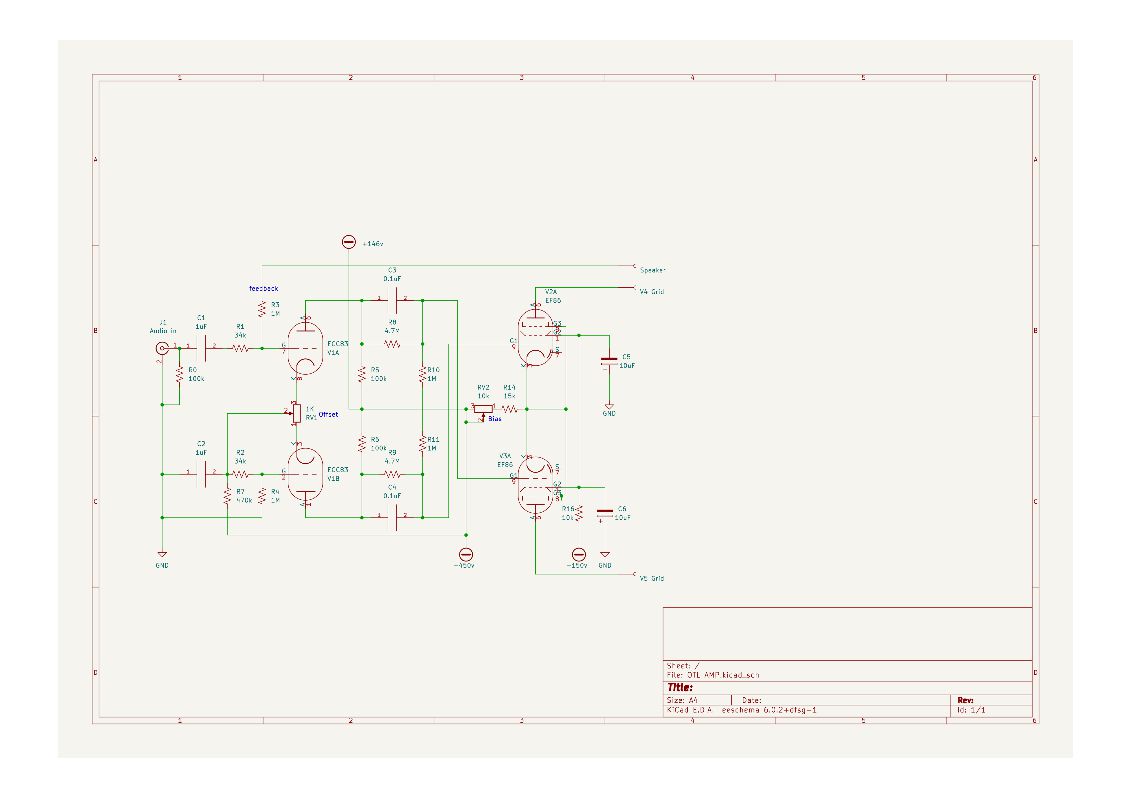The width and height of the screenshot is (1123, 794).
Task: Select resistor R14 15k symbol
Action: coord(509,409)
